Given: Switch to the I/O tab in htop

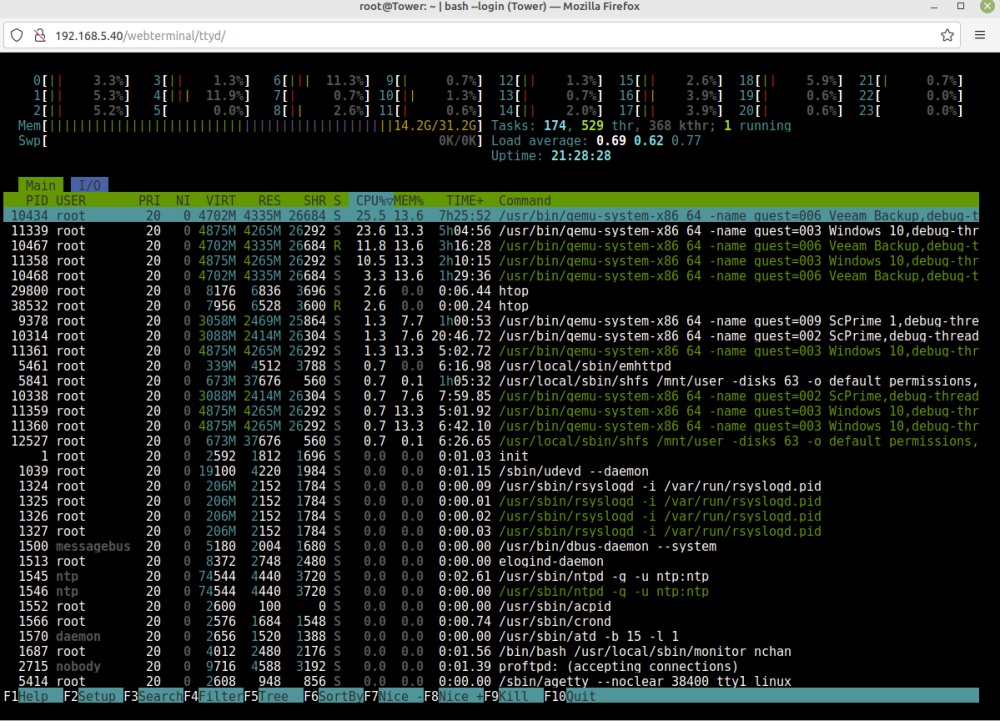Looking at the screenshot, I should click(x=89, y=185).
